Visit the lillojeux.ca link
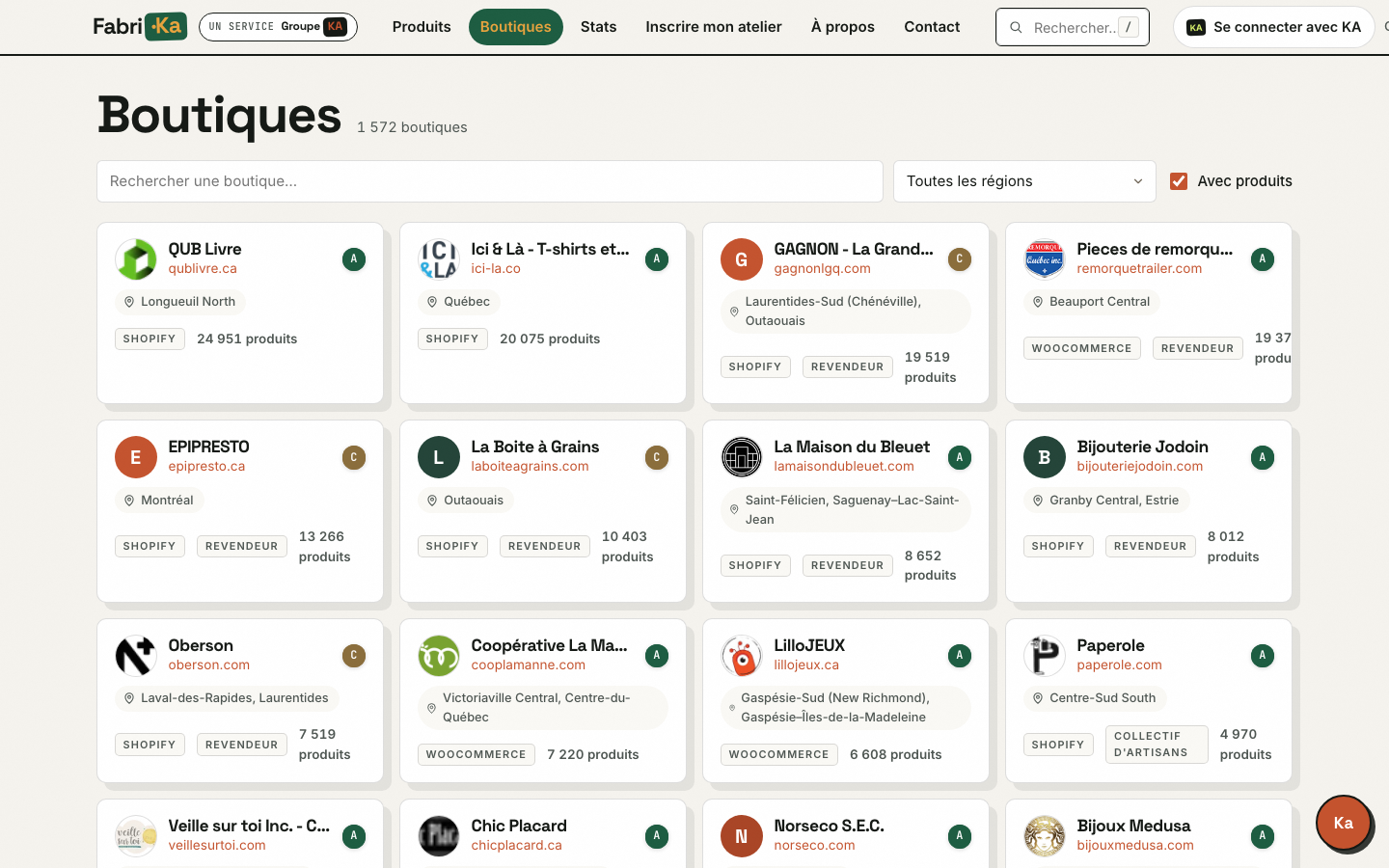The image size is (1389, 868). pyautogui.click(x=806, y=665)
